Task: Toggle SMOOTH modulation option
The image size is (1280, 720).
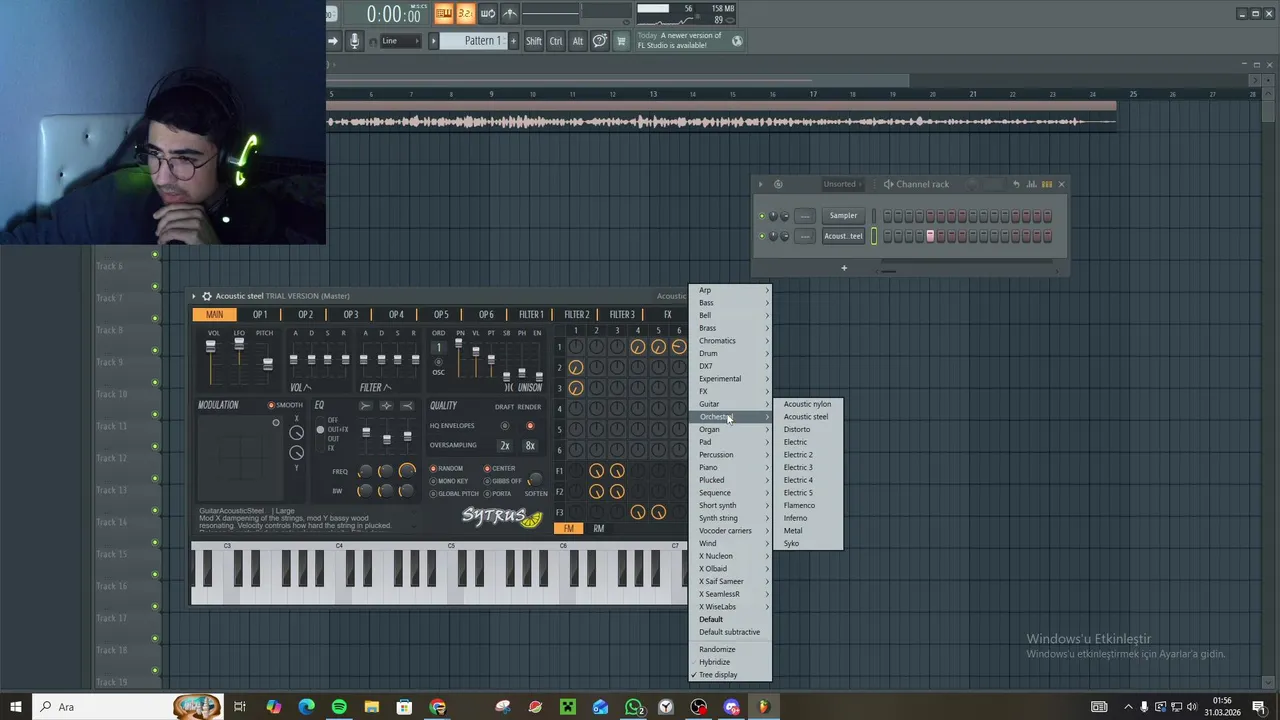Action: point(285,405)
